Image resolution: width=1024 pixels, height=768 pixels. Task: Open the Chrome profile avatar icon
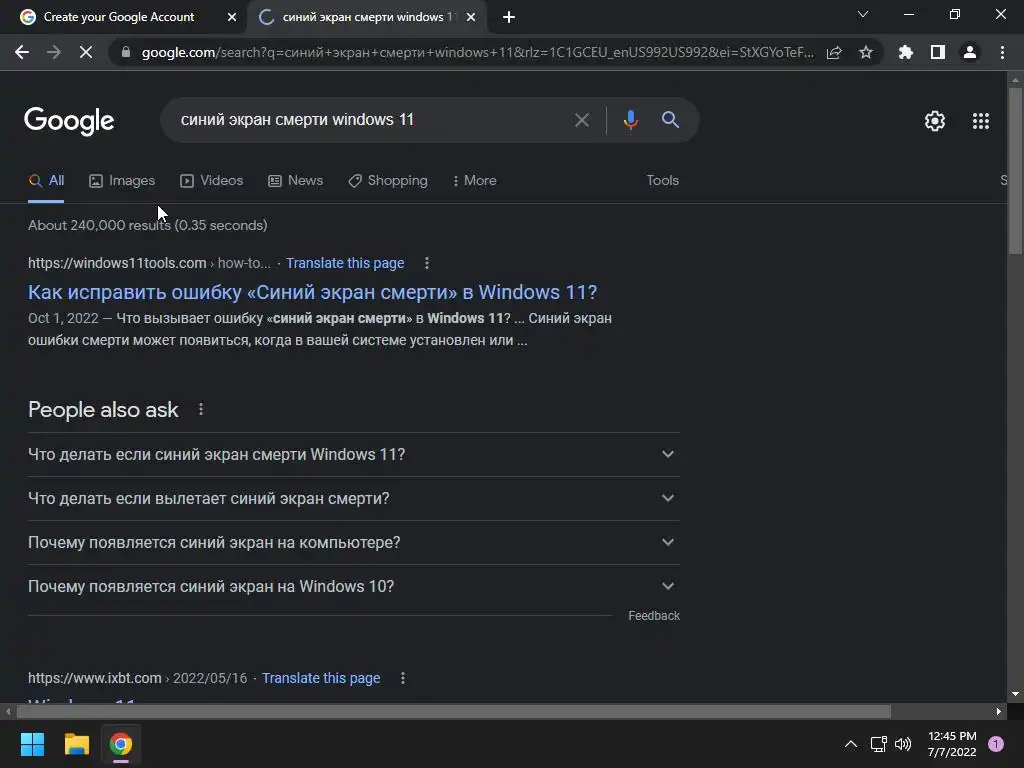pos(970,52)
